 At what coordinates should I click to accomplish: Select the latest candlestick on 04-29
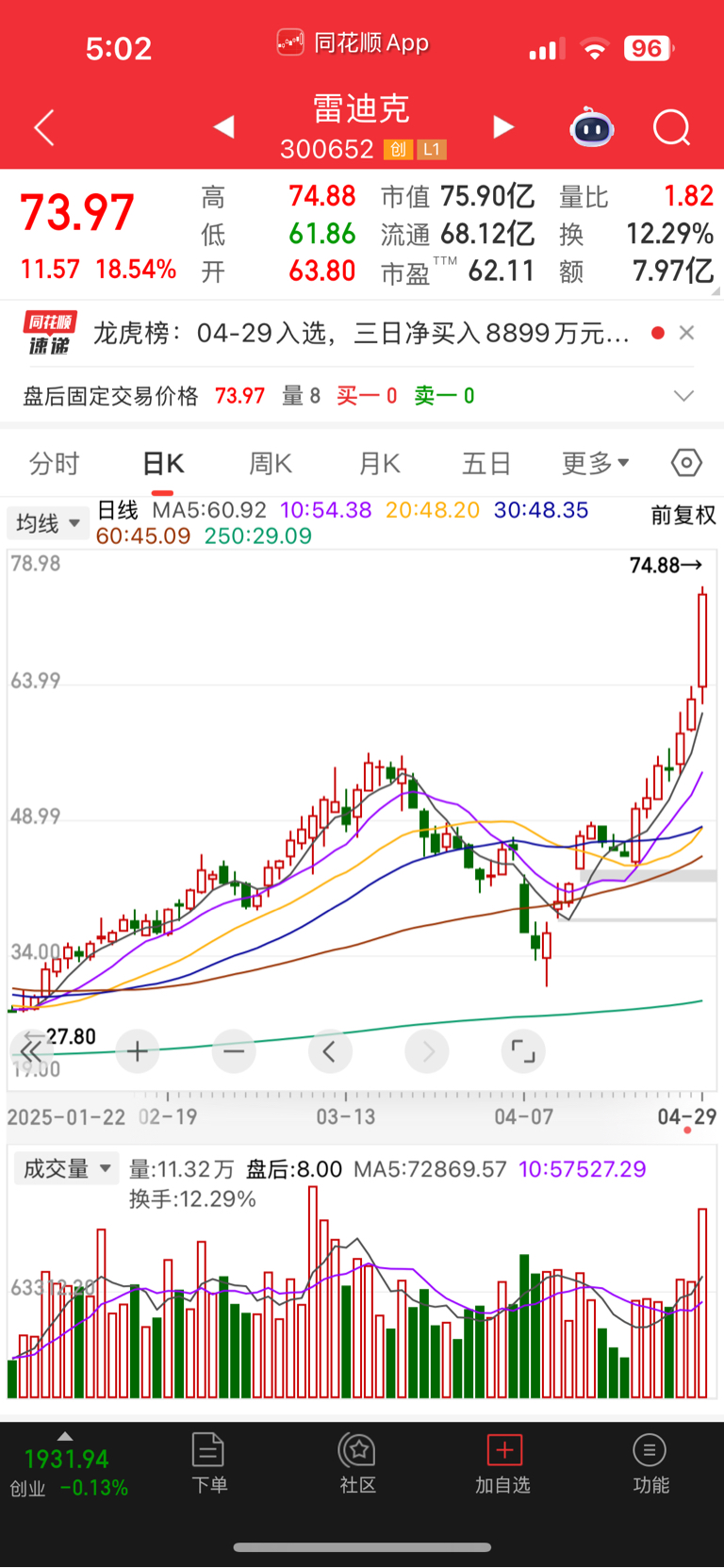pos(702,646)
